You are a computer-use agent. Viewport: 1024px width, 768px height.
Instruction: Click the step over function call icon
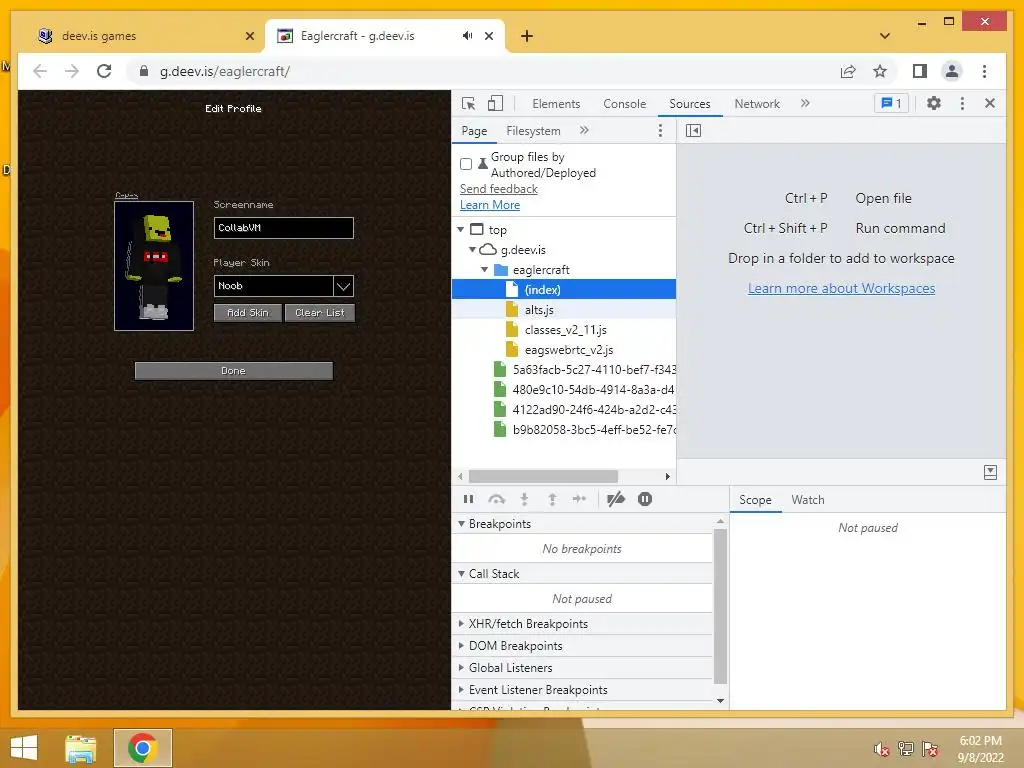pyautogui.click(x=497, y=500)
